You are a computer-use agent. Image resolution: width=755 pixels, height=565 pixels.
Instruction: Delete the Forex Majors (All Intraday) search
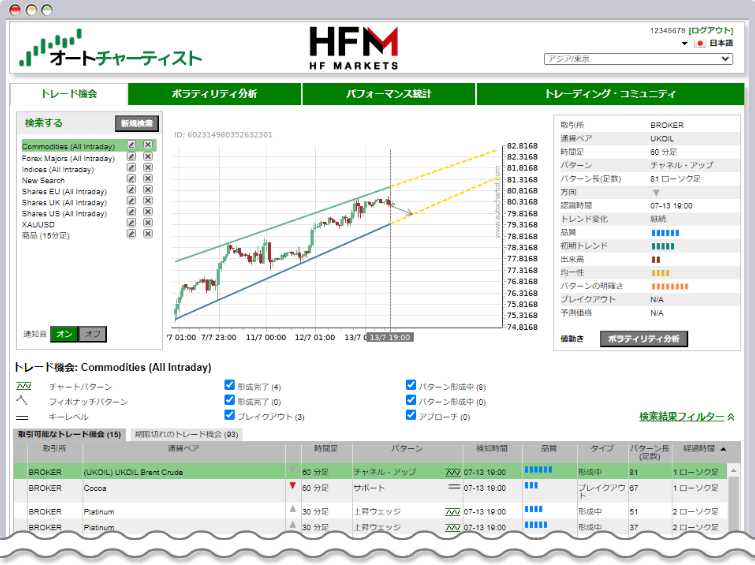(147, 158)
